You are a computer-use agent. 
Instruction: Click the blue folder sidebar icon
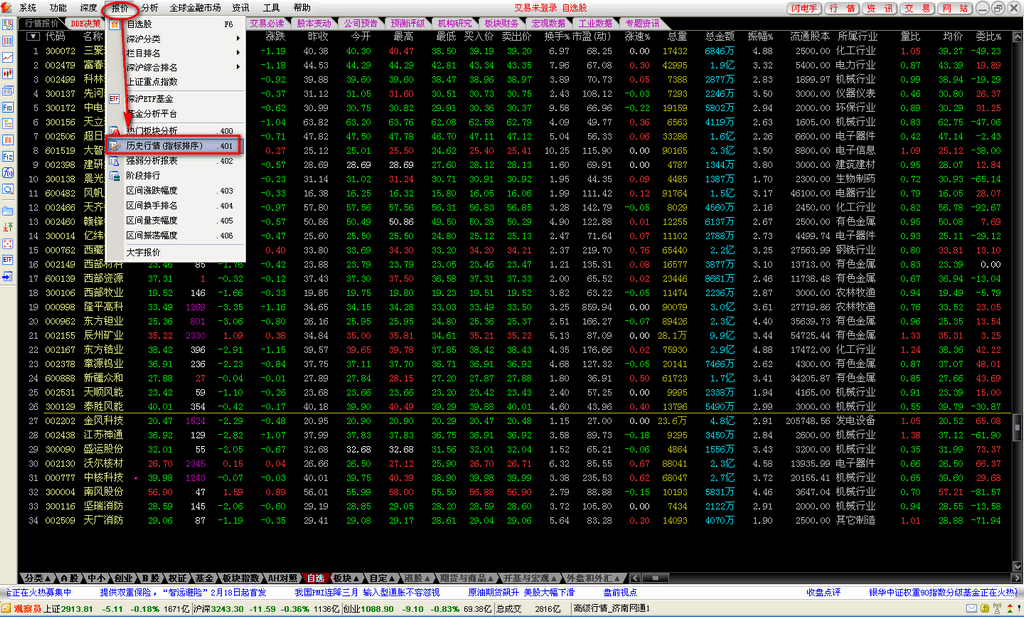[x=7, y=211]
